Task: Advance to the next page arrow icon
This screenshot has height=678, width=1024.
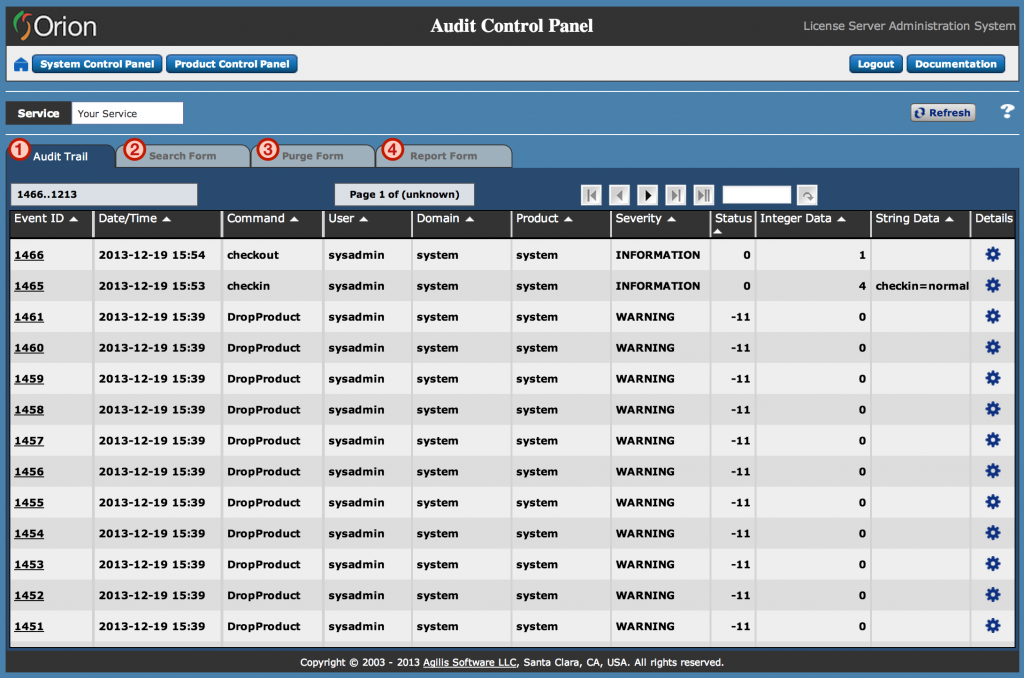Action: [x=646, y=194]
